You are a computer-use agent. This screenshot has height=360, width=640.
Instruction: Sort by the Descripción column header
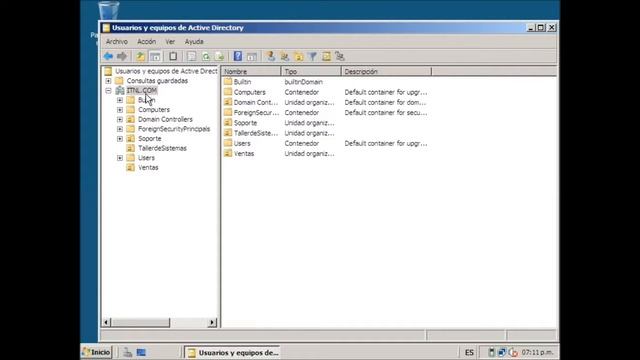tap(386, 71)
